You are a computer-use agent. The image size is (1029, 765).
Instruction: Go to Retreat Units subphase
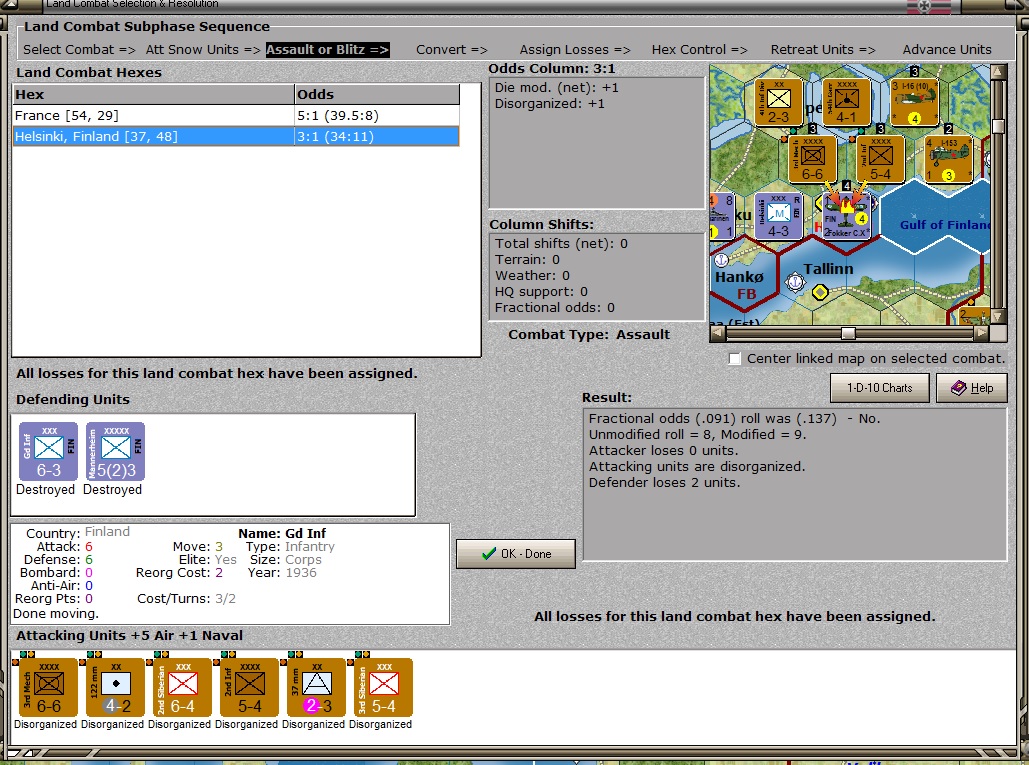(x=823, y=50)
